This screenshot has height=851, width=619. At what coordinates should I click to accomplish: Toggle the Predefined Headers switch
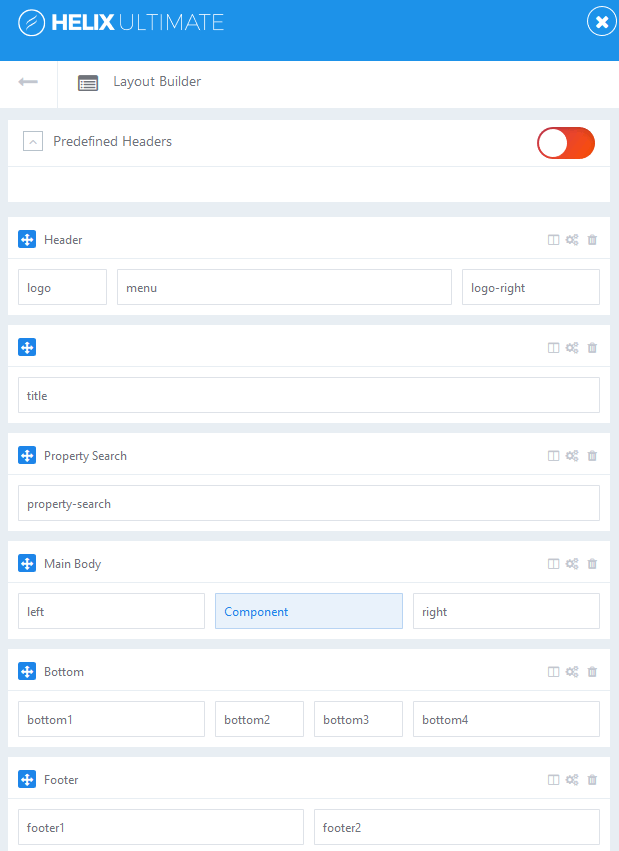pyautogui.click(x=566, y=143)
